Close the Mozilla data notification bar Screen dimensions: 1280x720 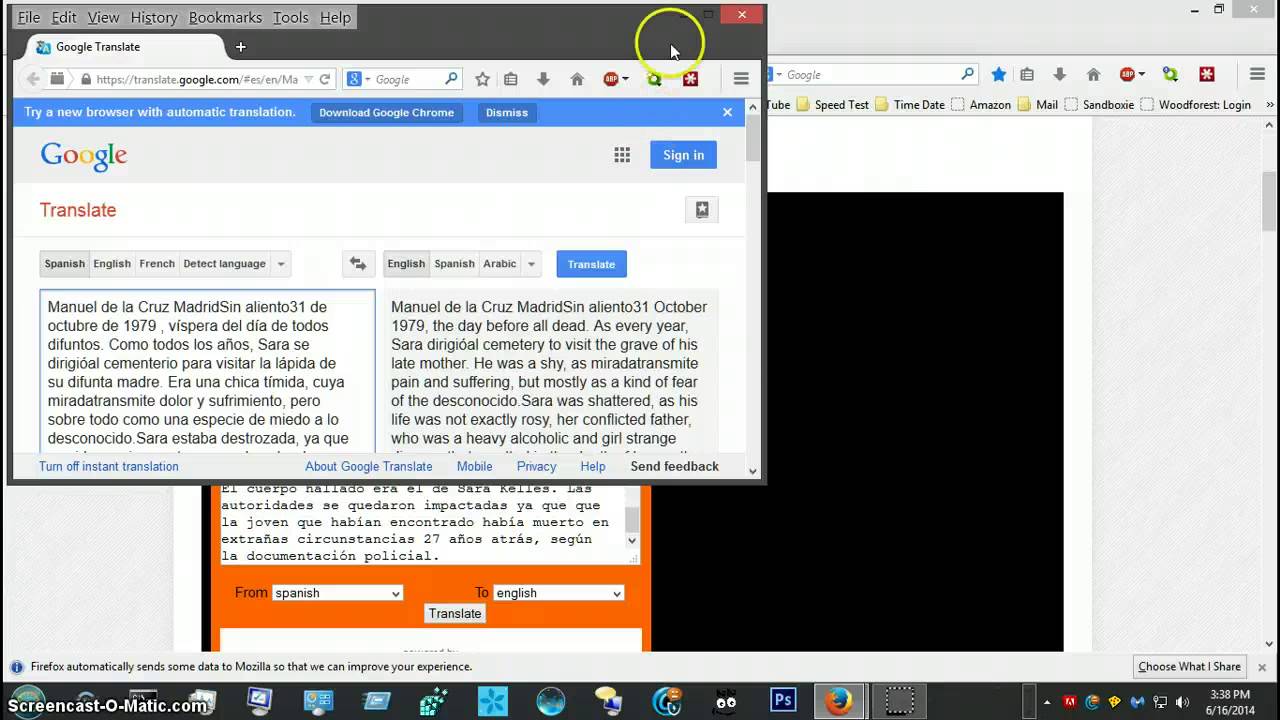coord(1262,667)
